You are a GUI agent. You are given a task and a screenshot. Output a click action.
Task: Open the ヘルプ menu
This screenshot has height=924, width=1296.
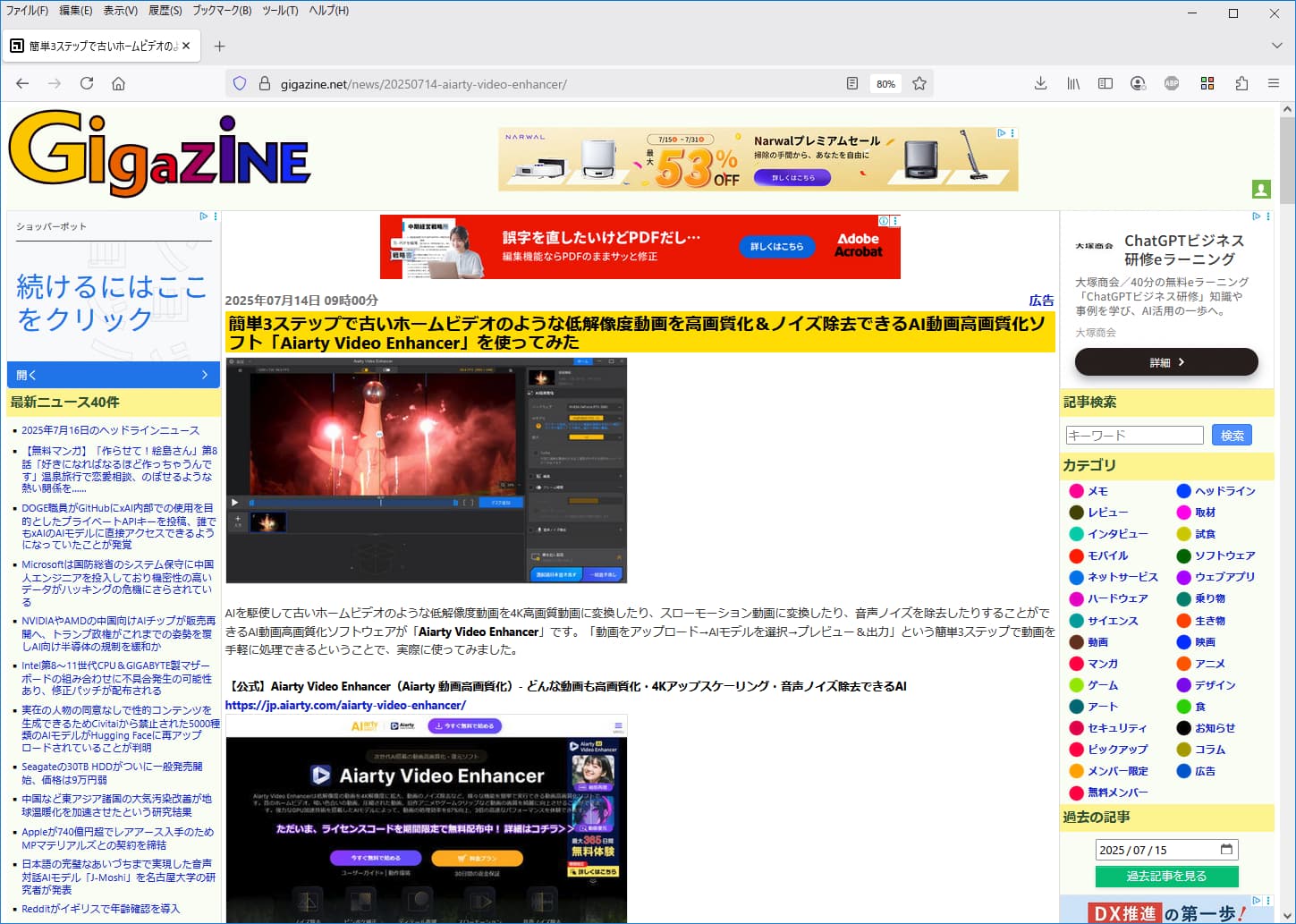328,11
